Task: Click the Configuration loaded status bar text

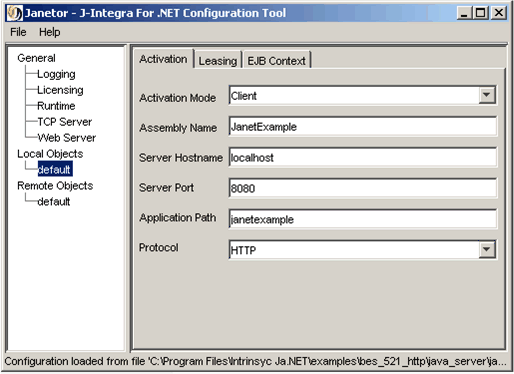Action: click(255, 361)
